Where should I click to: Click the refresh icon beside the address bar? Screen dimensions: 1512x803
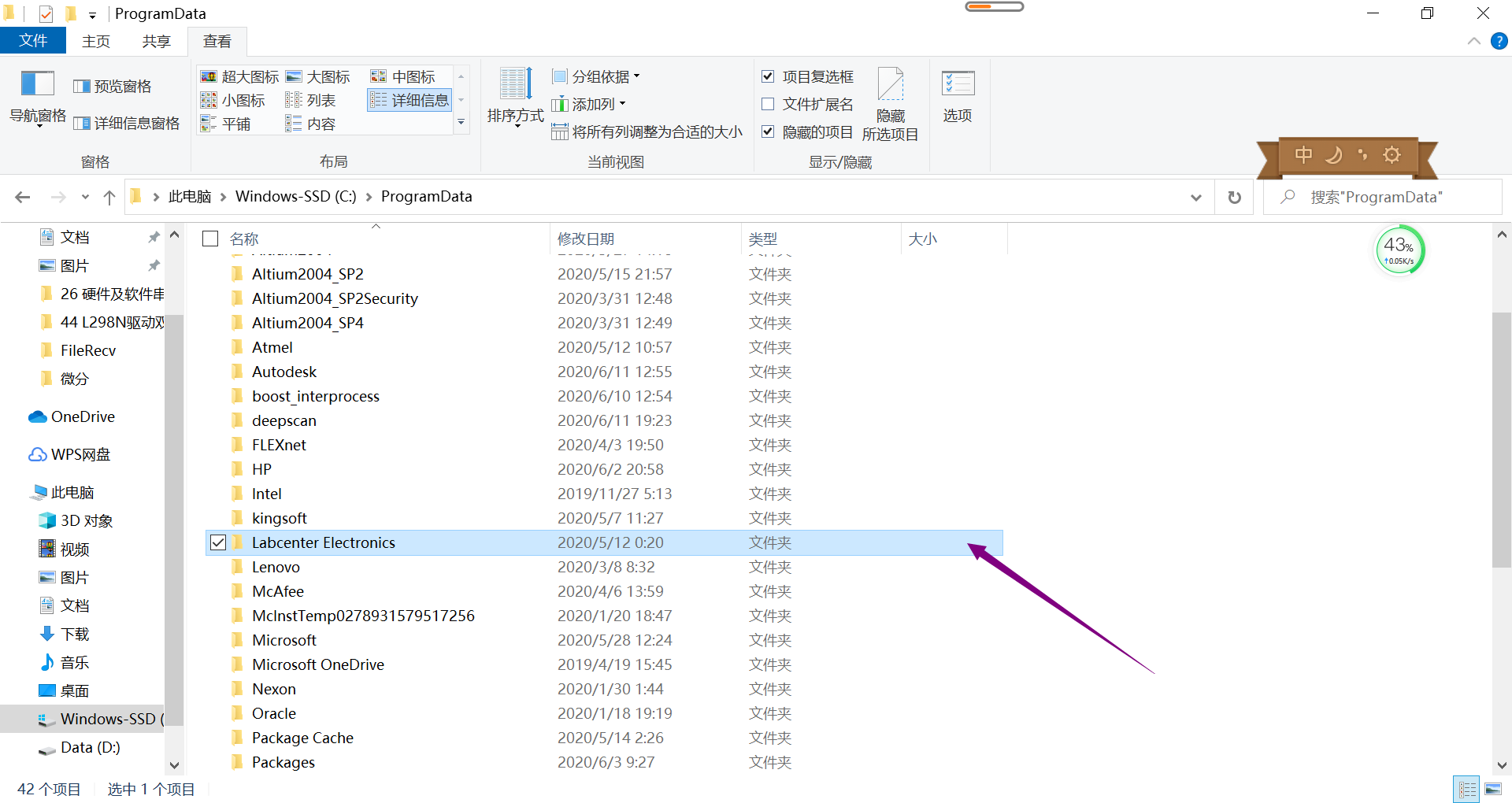[x=1234, y=197]
